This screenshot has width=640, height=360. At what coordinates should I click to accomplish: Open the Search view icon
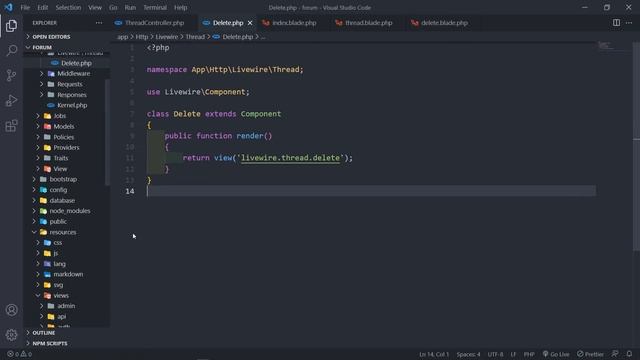pyautogui.click(x=11, y=51)
